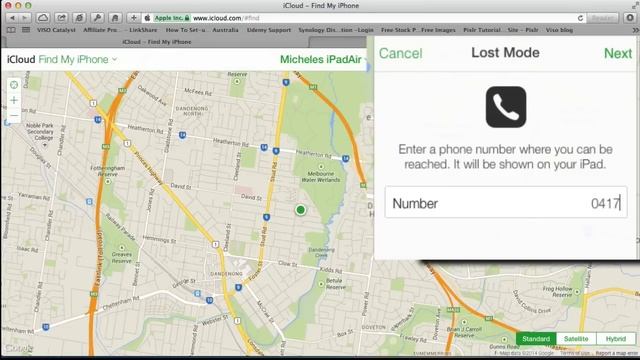The height and width of the screenshot is (360, 640).
Task: Open the Find My iPhone app switcher dropdown
Action: coord(78,60)
